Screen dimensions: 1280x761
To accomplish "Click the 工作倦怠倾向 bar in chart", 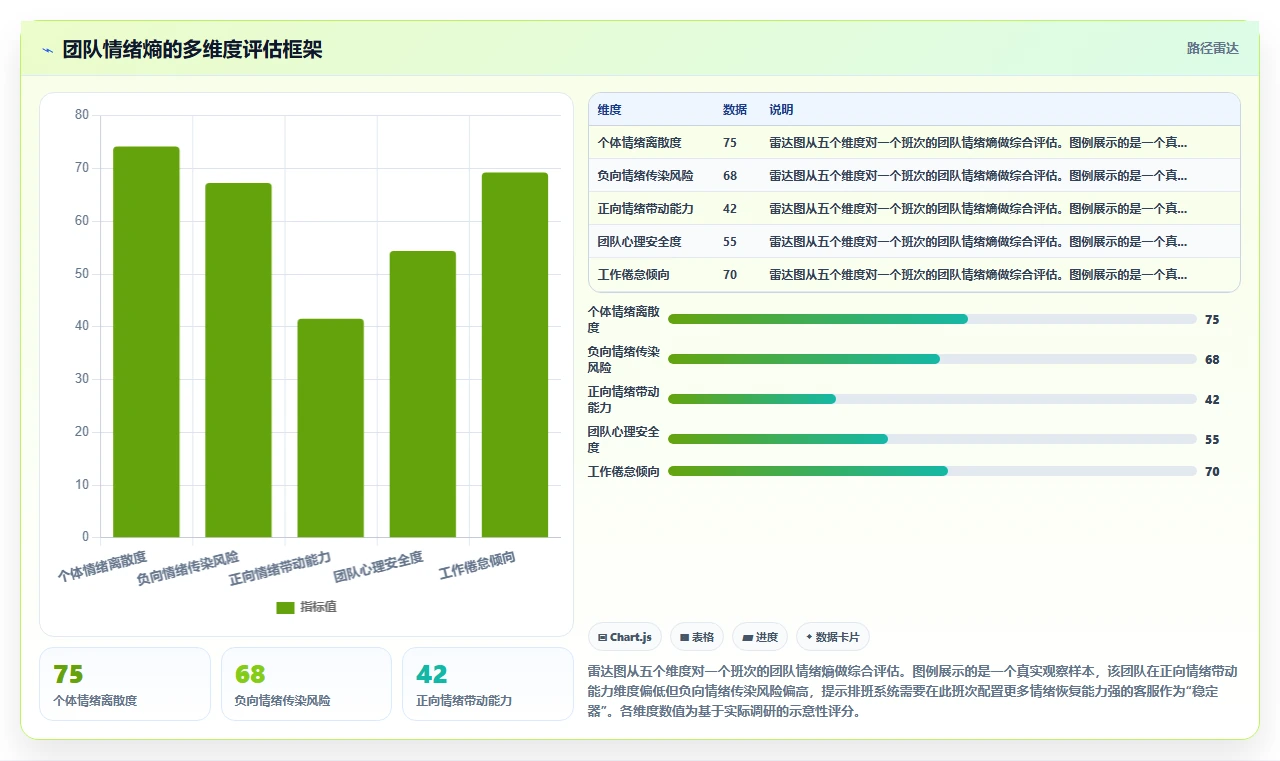I will tap(515, 355).
